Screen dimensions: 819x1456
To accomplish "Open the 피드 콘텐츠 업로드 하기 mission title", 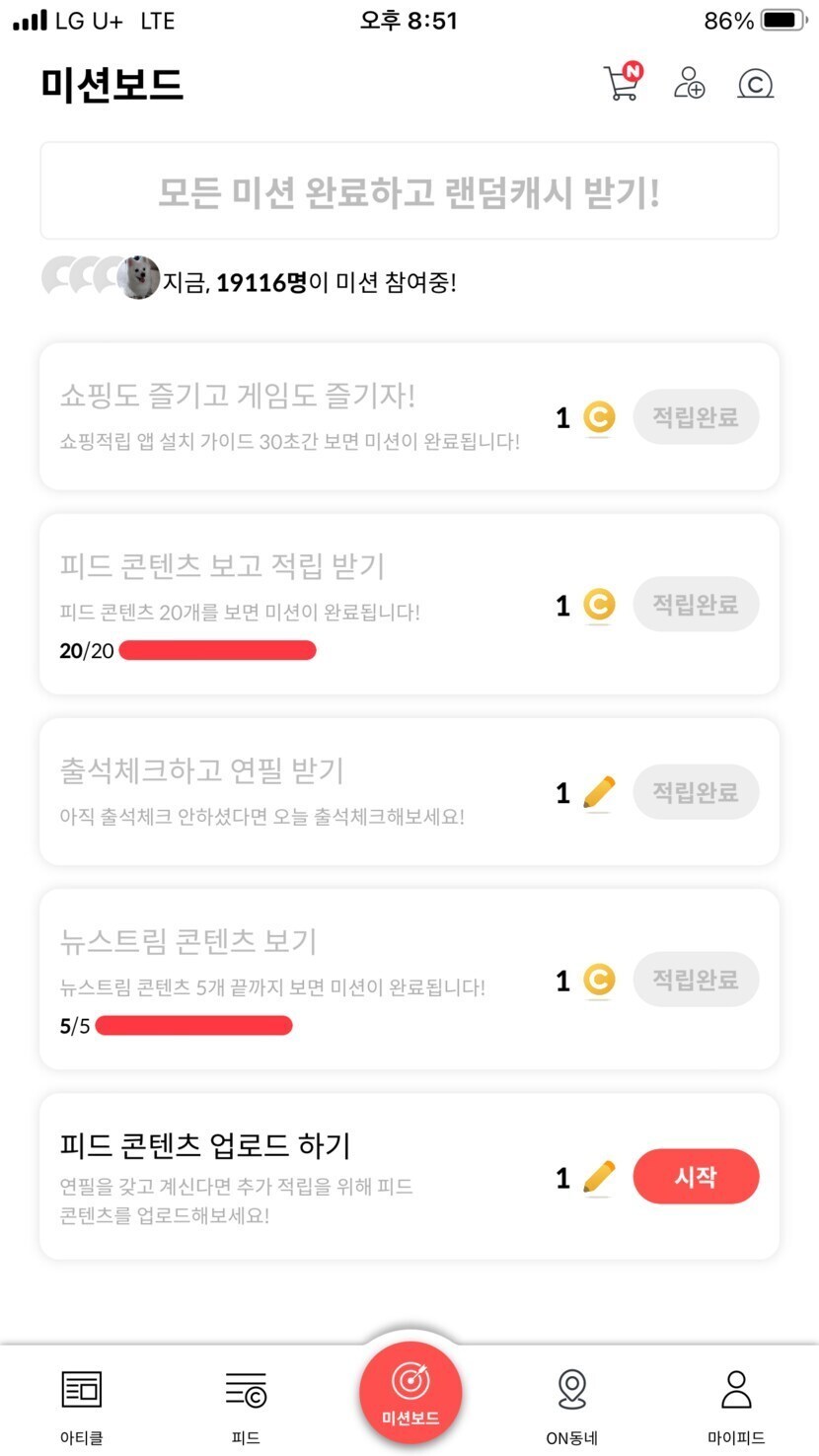I will coord(205,1145).
